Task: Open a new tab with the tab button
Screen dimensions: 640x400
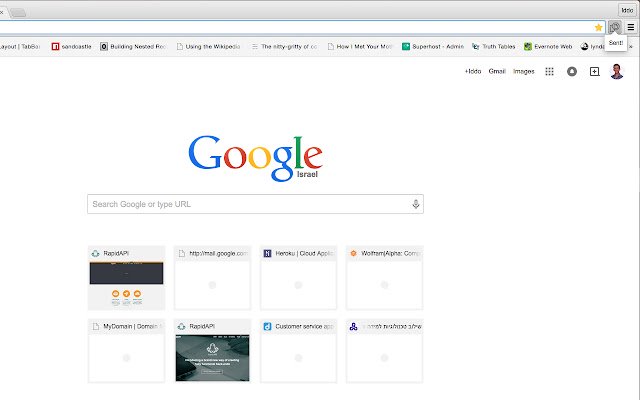Action: pyautogui.click(x=18, y=13)
